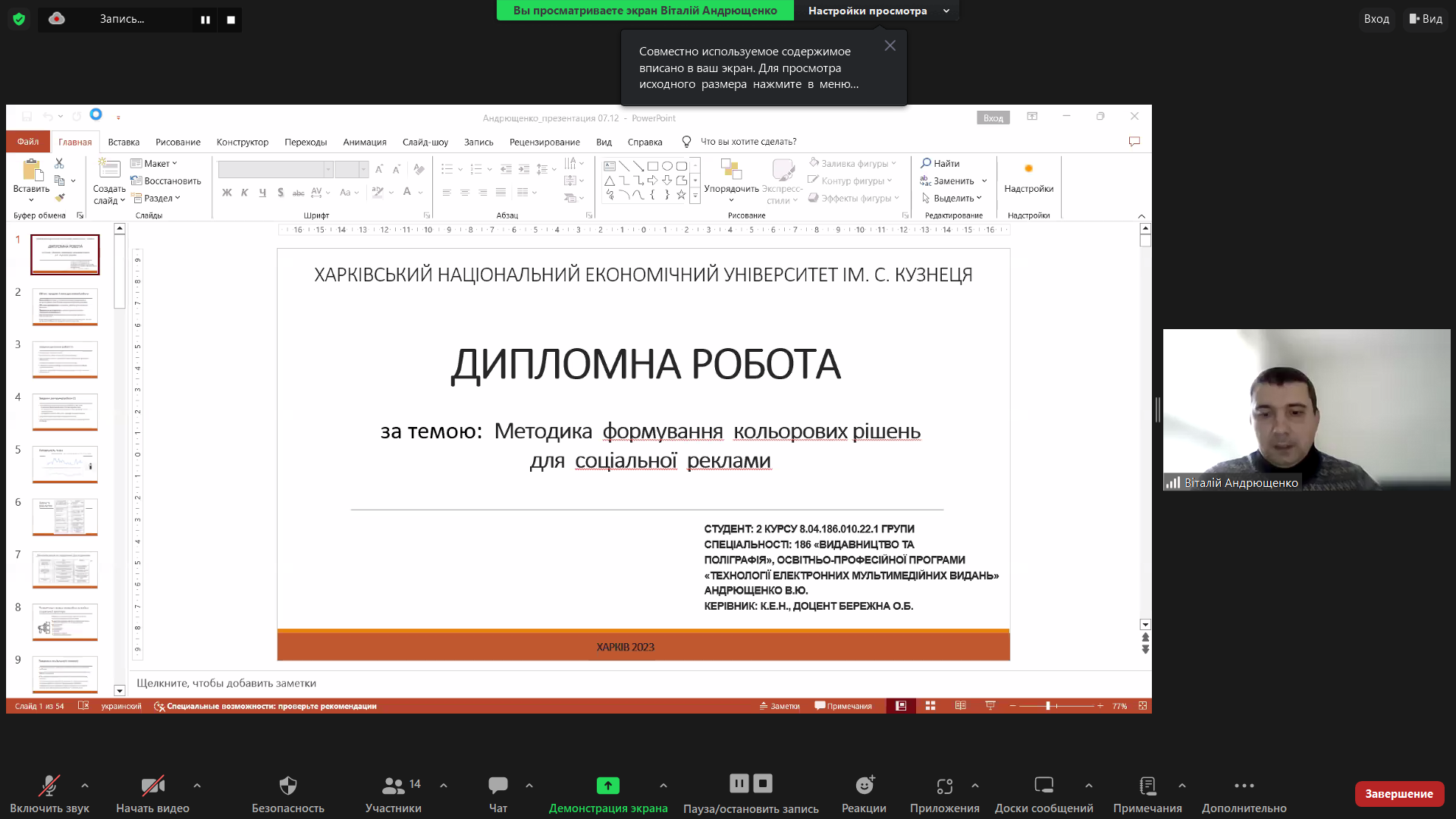Open the view settings dropdown (Настройки просмотра)
Screen dimensions: 1456x819
coord(877,11)
